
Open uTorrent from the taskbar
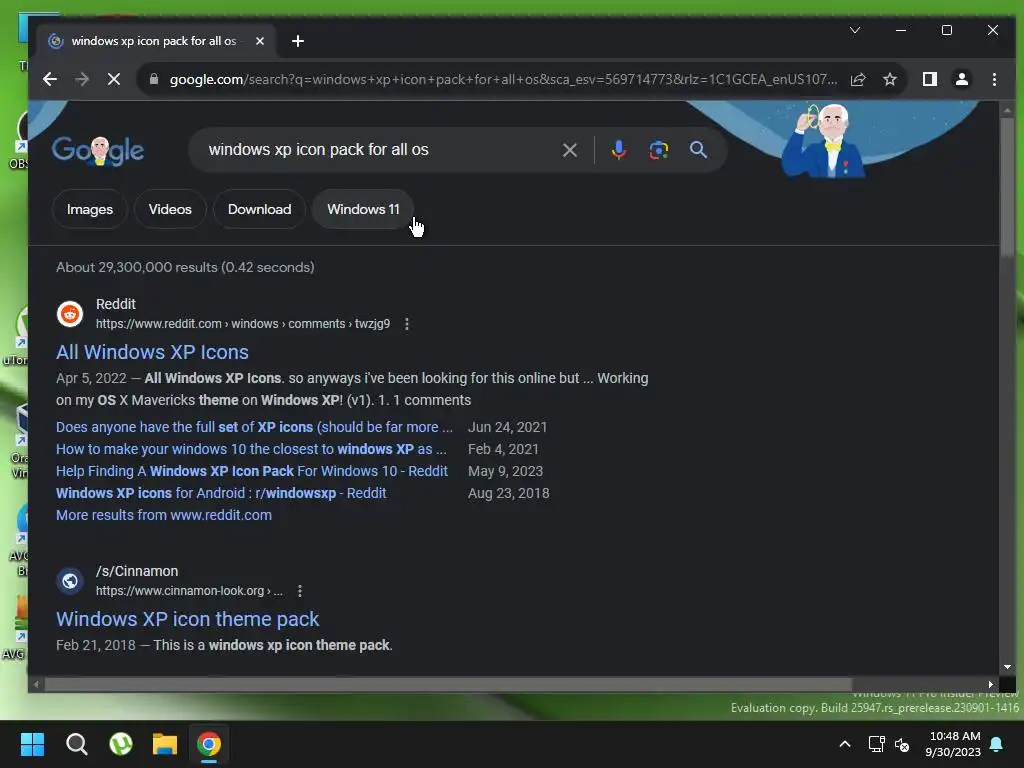coord(121,744)
